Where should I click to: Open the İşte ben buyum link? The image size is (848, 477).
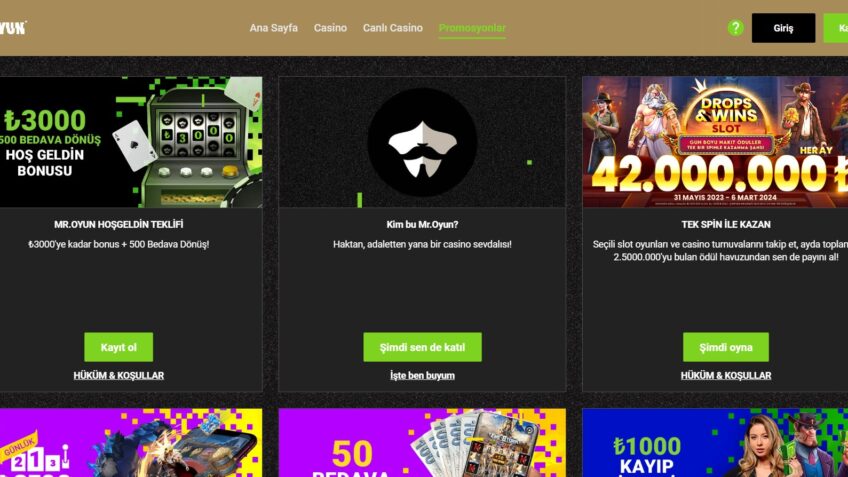tap(422, 375)
